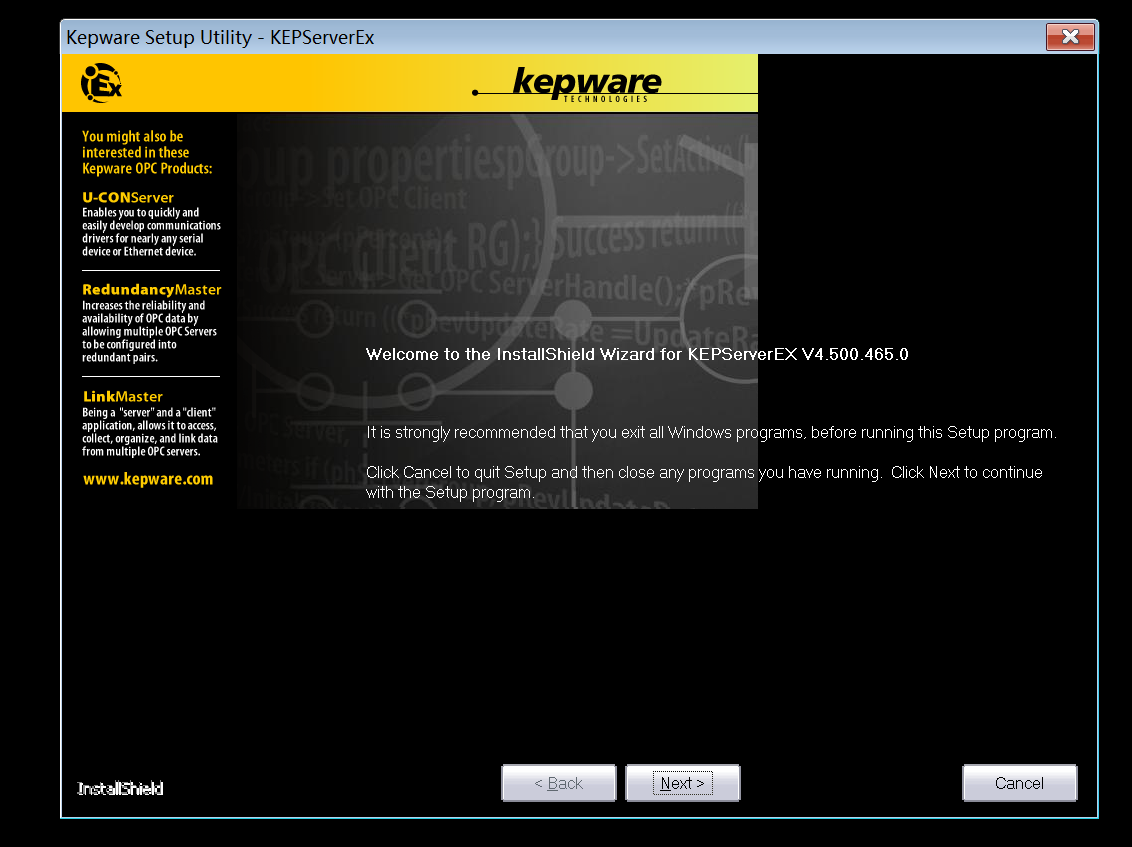Select the U-CONServer product heading
Image resolution: width=1132 pixels, height=847 pixels.
click(x=128, y=198)
